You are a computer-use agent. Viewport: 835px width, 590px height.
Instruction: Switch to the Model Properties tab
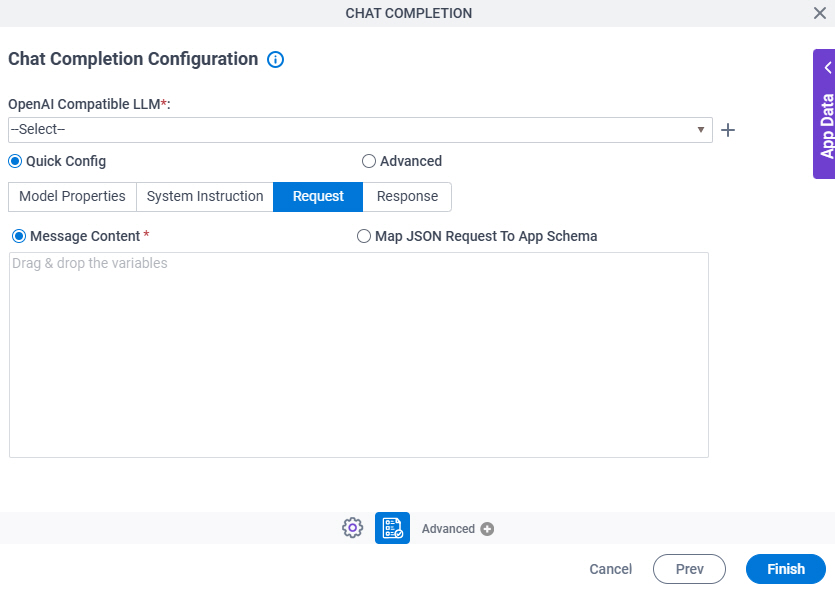pos(72,196)
